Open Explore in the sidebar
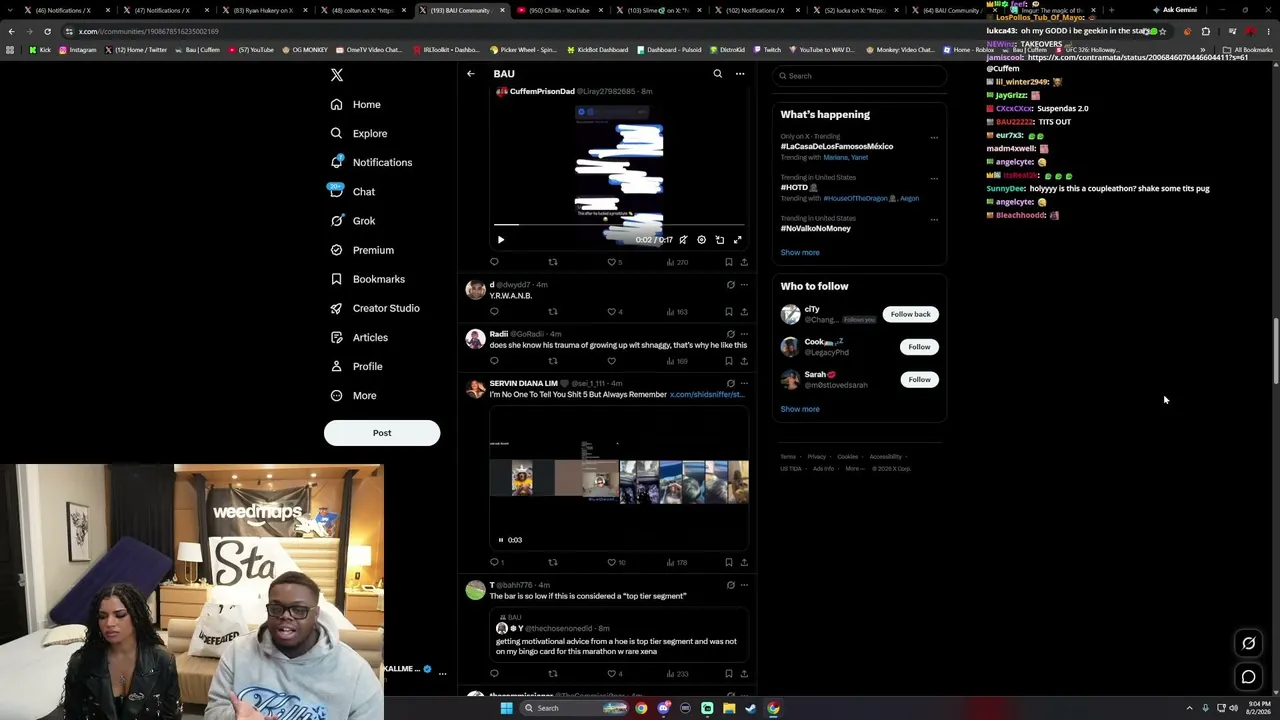 (359, 133)
